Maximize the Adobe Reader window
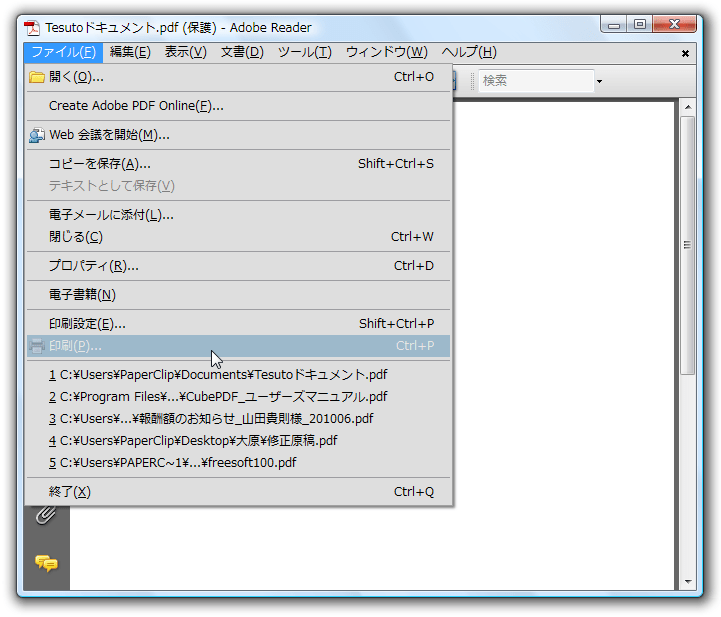721x617 pixels. (640, 25)
